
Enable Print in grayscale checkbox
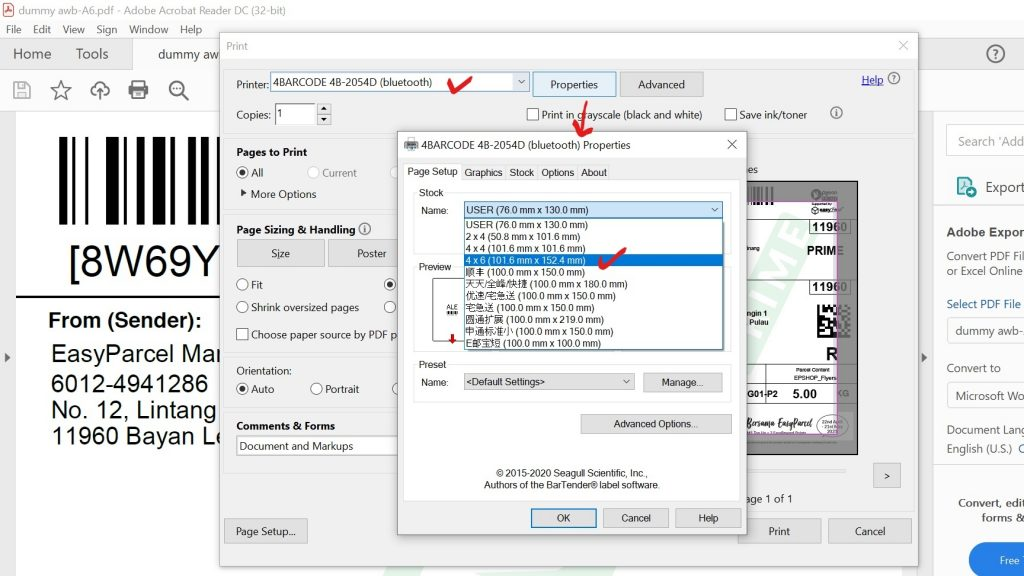tap(532, 114)
